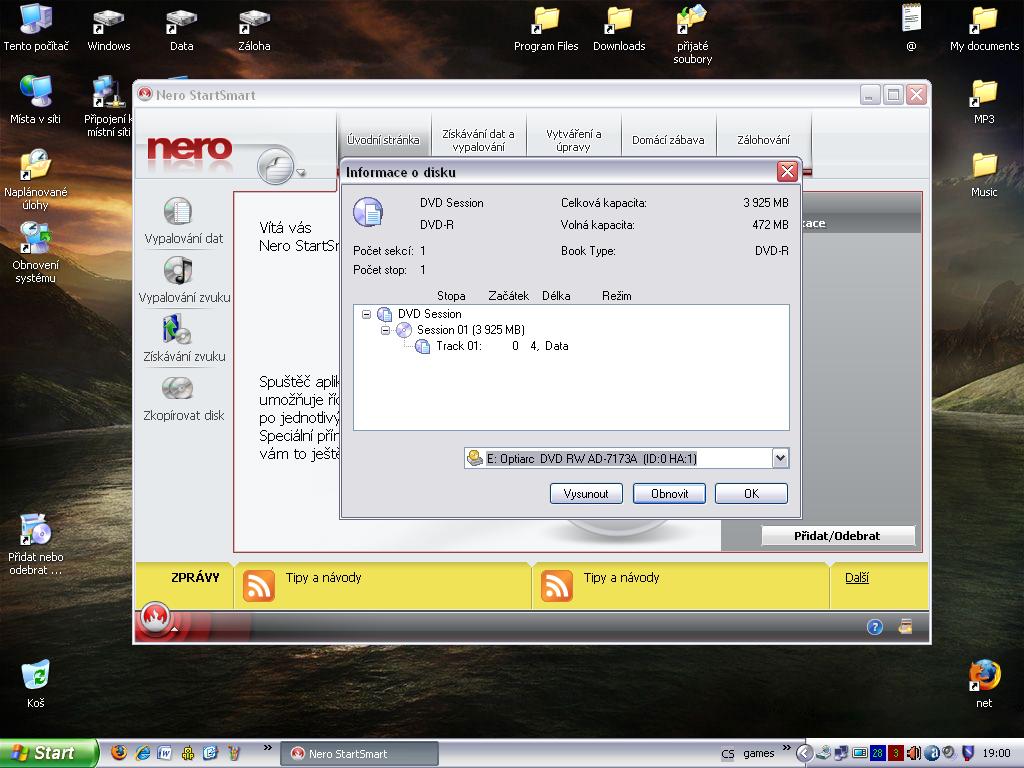Click the 19:00 taskbar clock
The image size is (1024, 768).
(997, 753)
